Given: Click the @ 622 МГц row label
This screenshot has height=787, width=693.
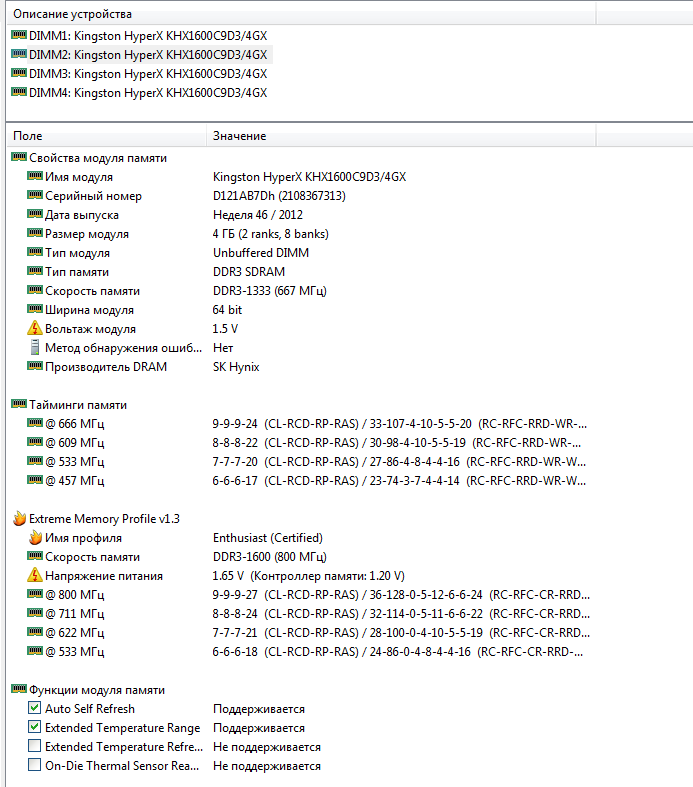Looking at the screenshot, I should click(x=75, y=633).
